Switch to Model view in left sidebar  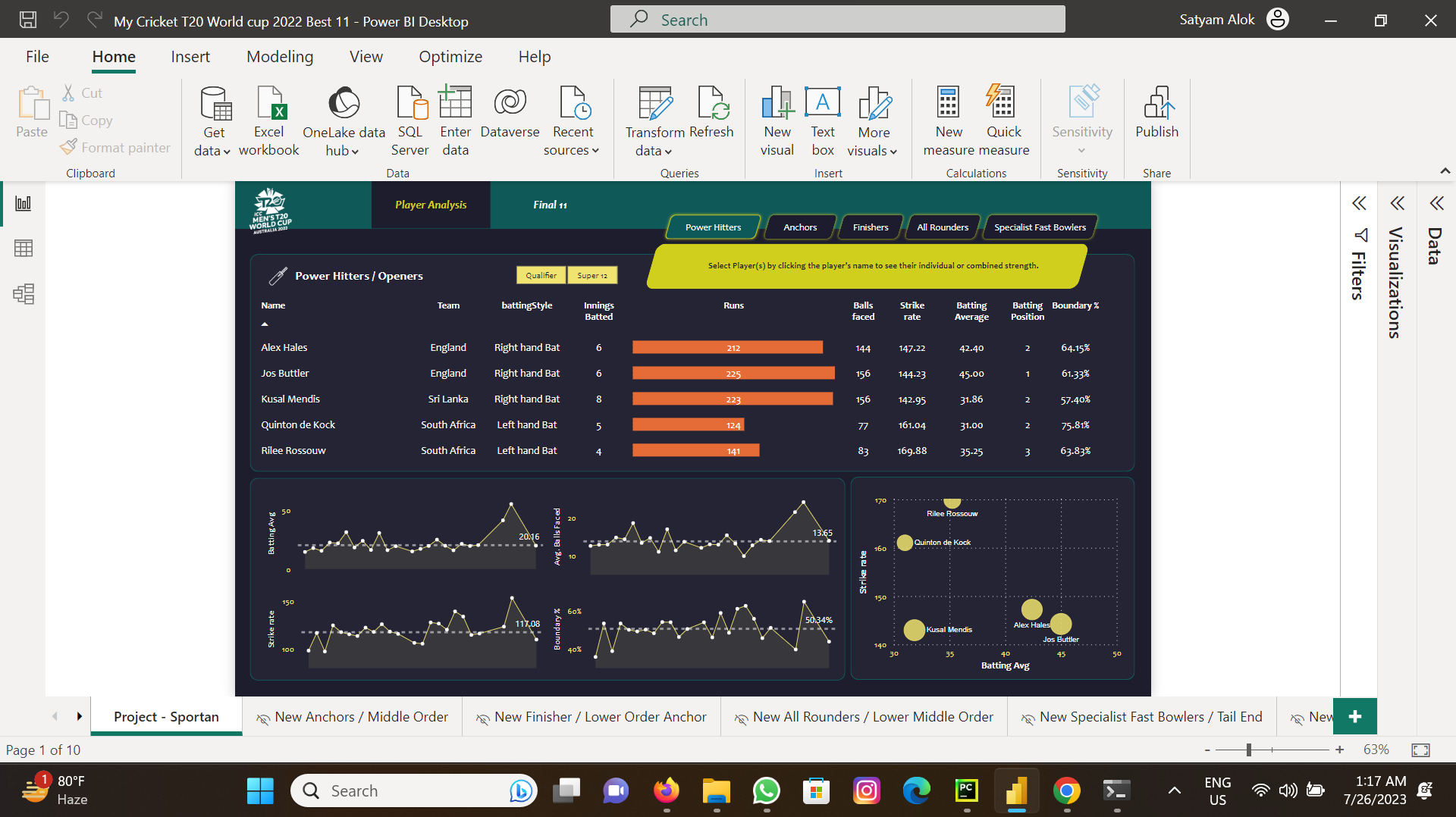(x=24, y=294)
